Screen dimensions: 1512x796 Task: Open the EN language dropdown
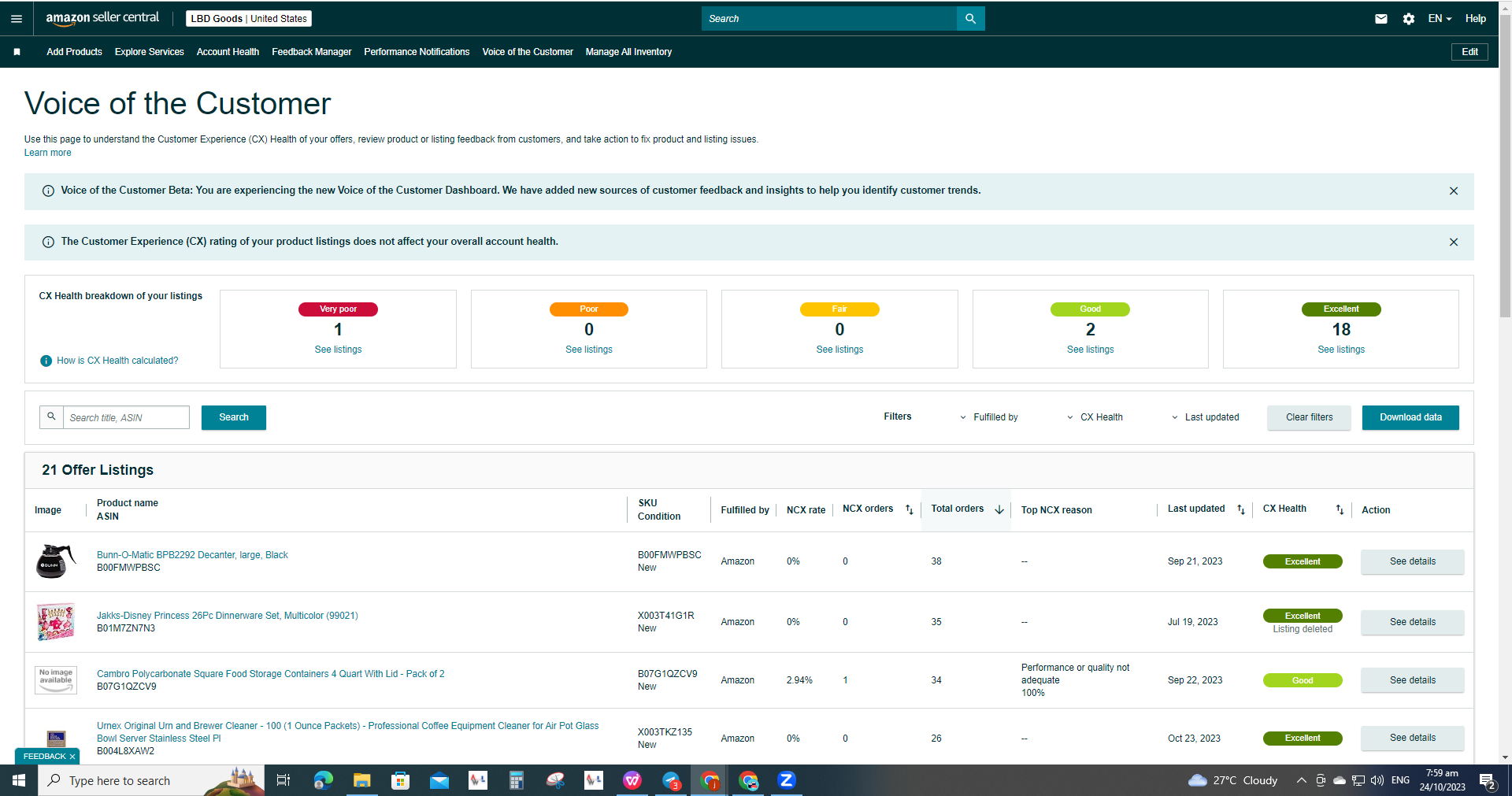click(x=1440, y=19)
